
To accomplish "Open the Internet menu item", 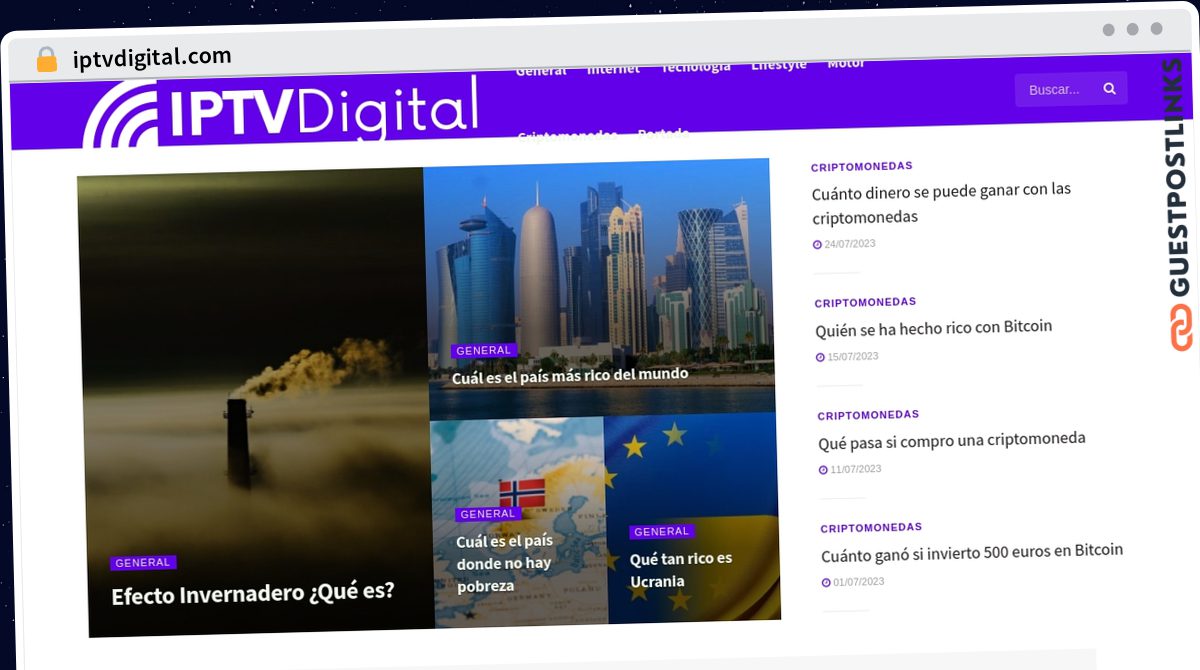I will point(613,69).
